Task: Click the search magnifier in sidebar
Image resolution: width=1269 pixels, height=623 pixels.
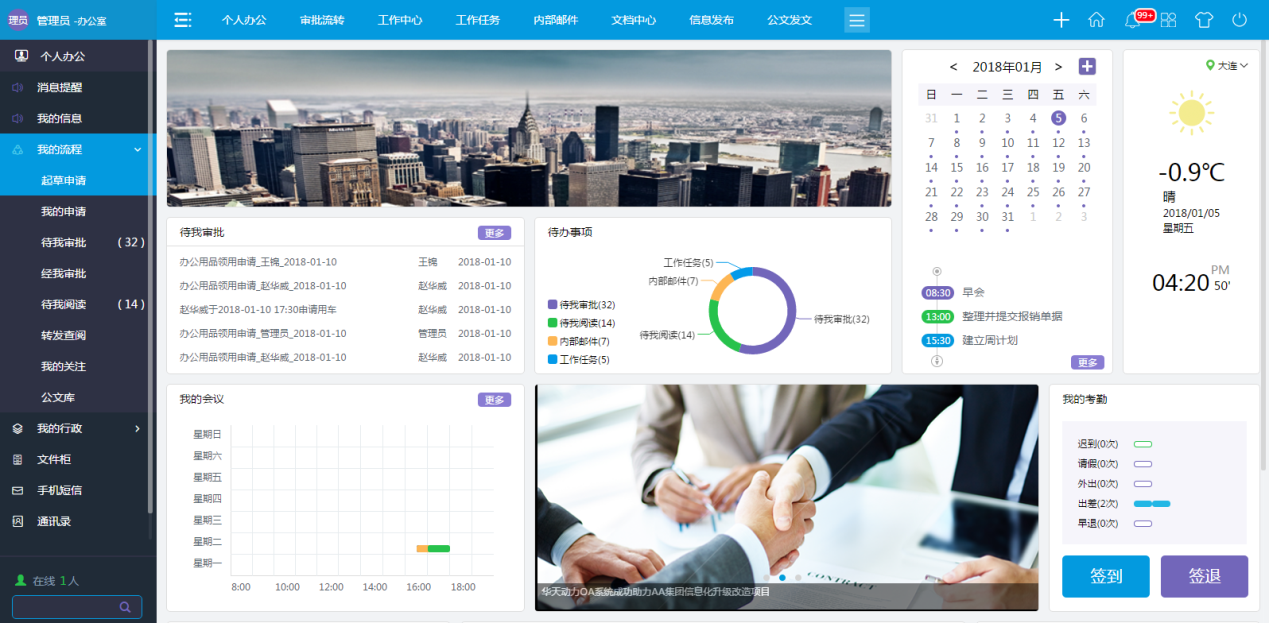Action: point(125,606)
